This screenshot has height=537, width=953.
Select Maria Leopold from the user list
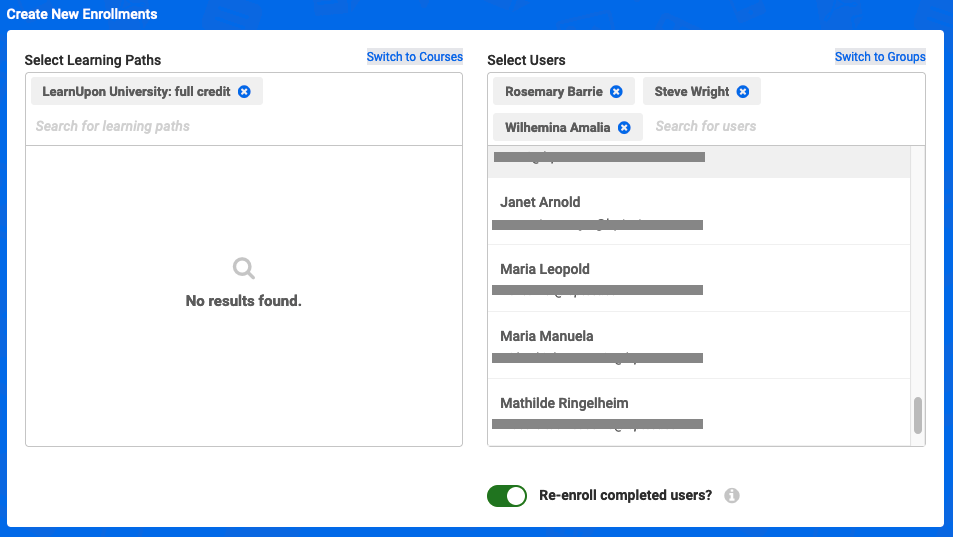coord(699,278)
